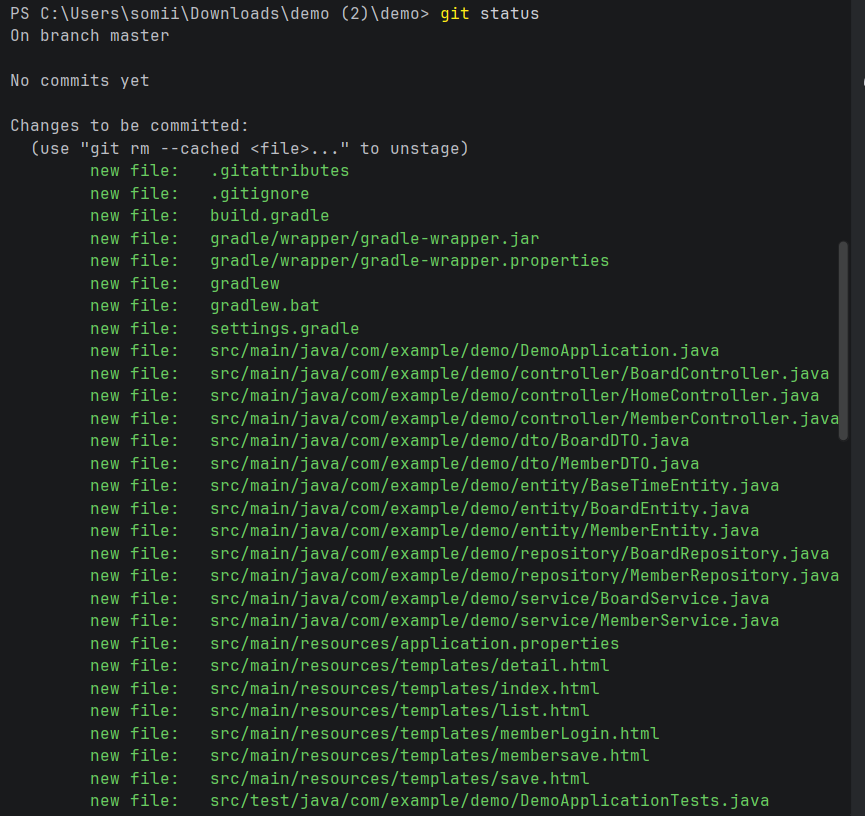Click the HomeController.java file path
Screen dimensions: 865x816
(x=514, y=396)
